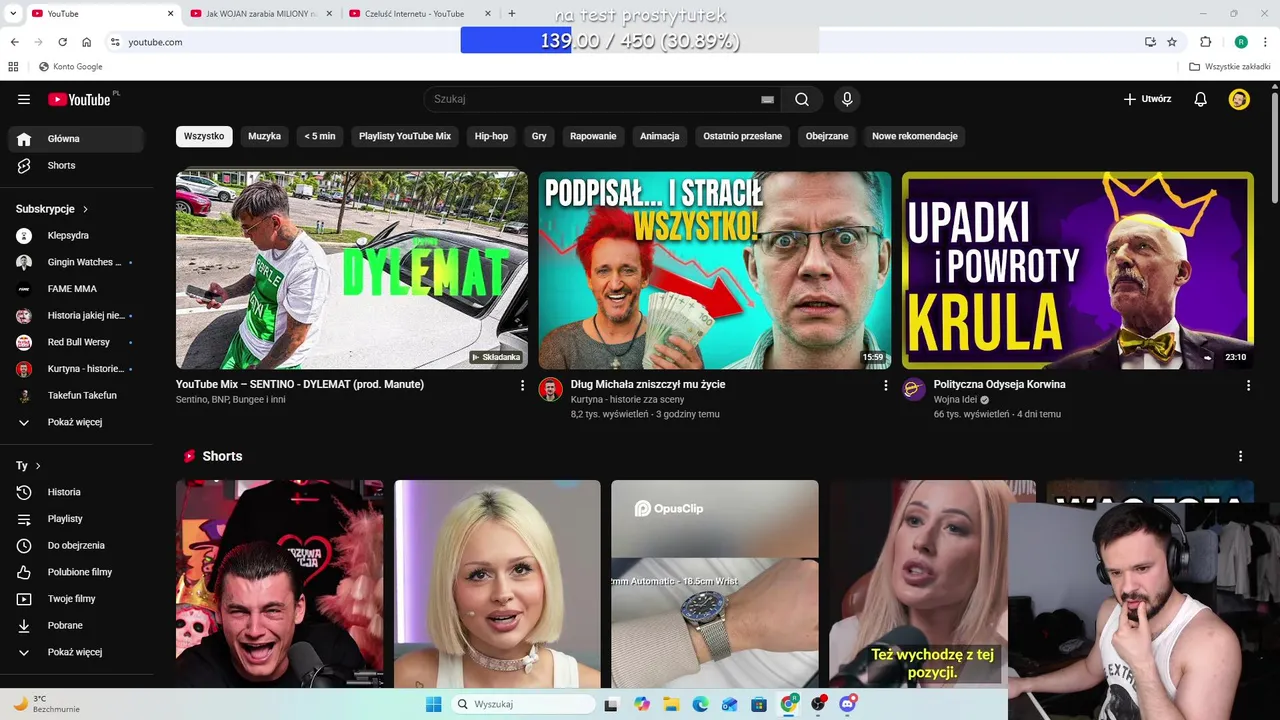The image size is (1280, 720).
Task: Open Chrome home page button
Action: point(87,42)
